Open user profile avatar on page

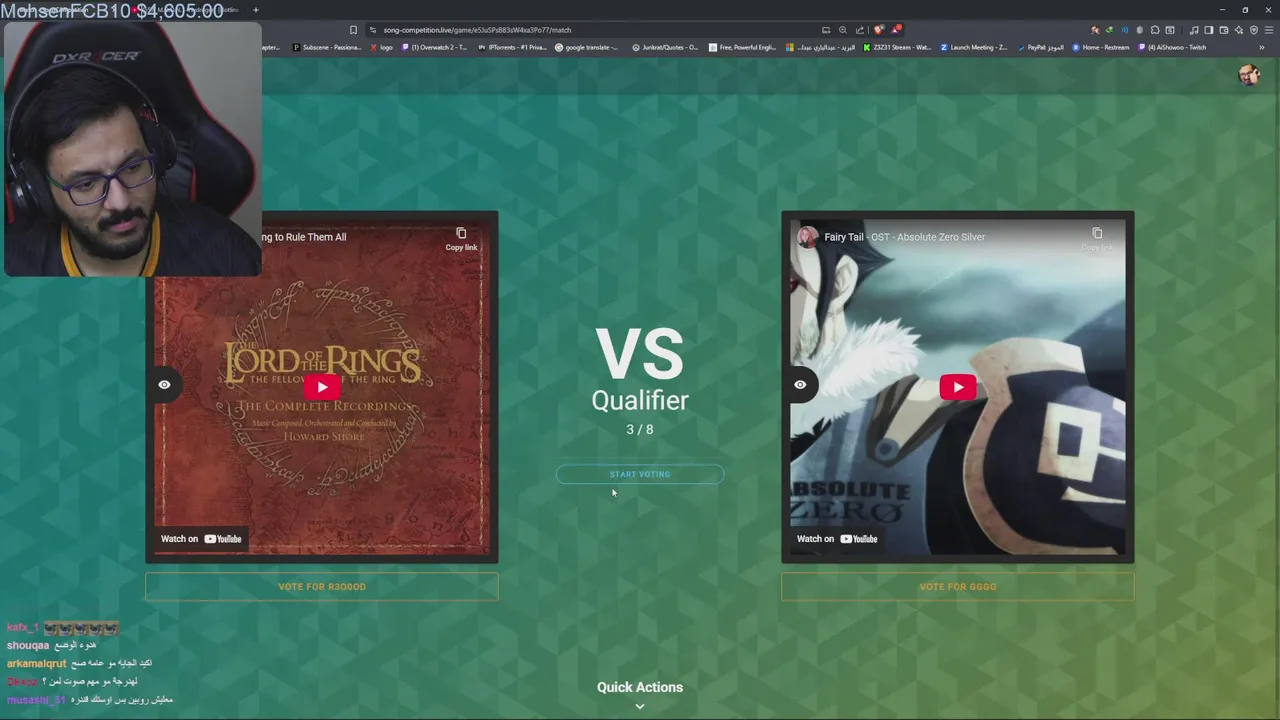tap(1248, 75)
